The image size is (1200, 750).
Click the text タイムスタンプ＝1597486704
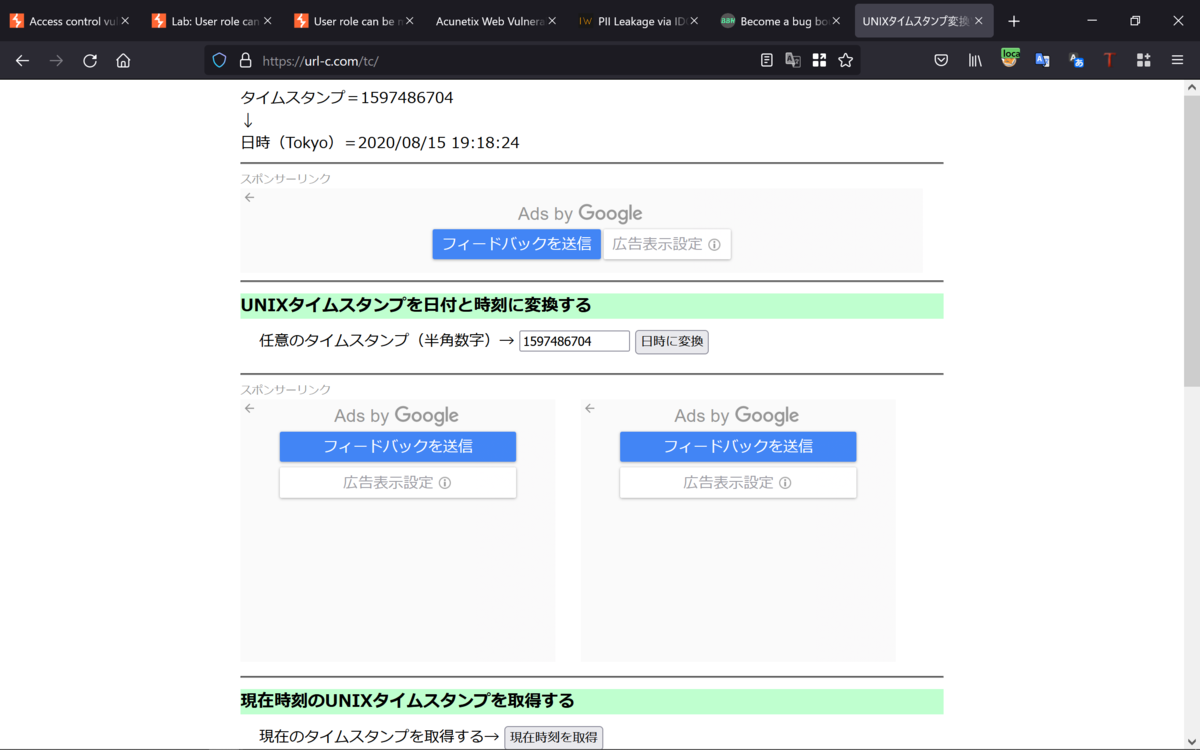coord(347,98)
